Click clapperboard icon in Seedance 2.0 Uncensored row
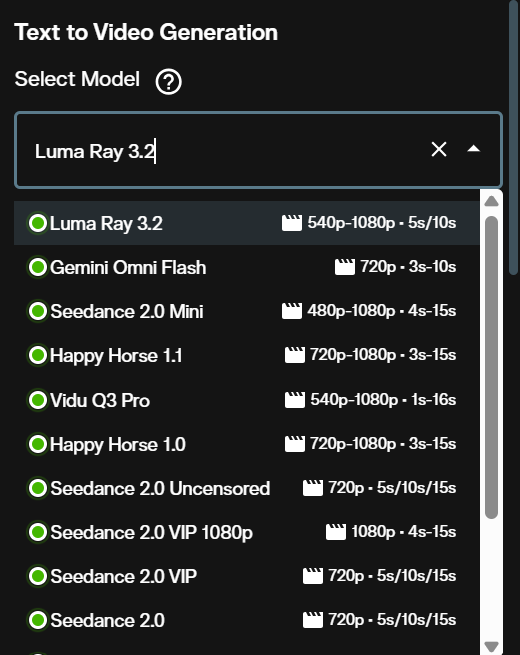This screenshot has height=655, width=520. pyautogui.click(x=312, y=488)
